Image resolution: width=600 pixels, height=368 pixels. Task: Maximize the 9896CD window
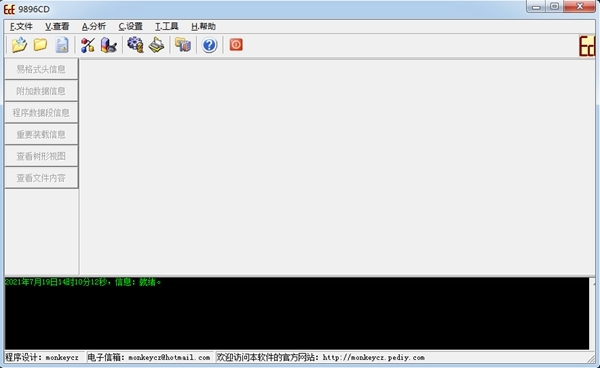[554, 7]
